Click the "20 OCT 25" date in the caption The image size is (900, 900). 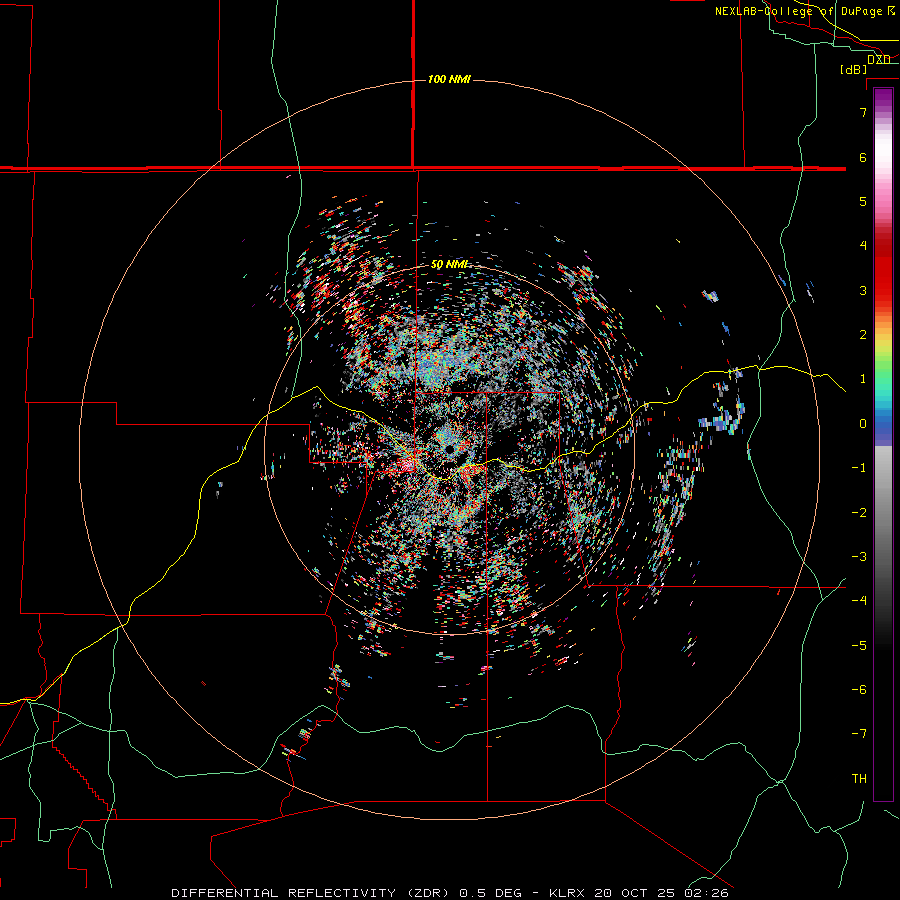[635, 893]
